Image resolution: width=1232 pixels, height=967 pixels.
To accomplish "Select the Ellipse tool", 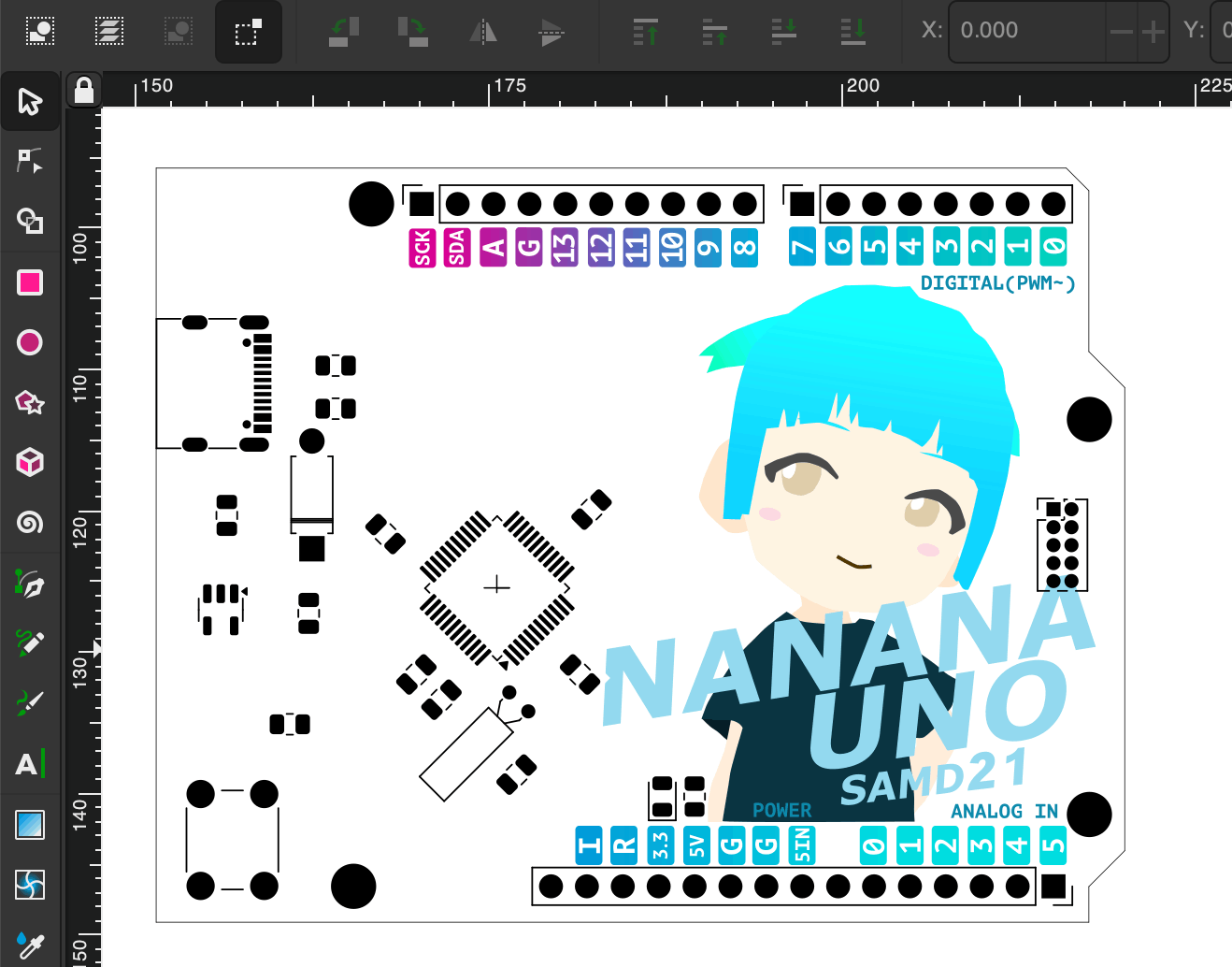I will [x=30, y=342].
